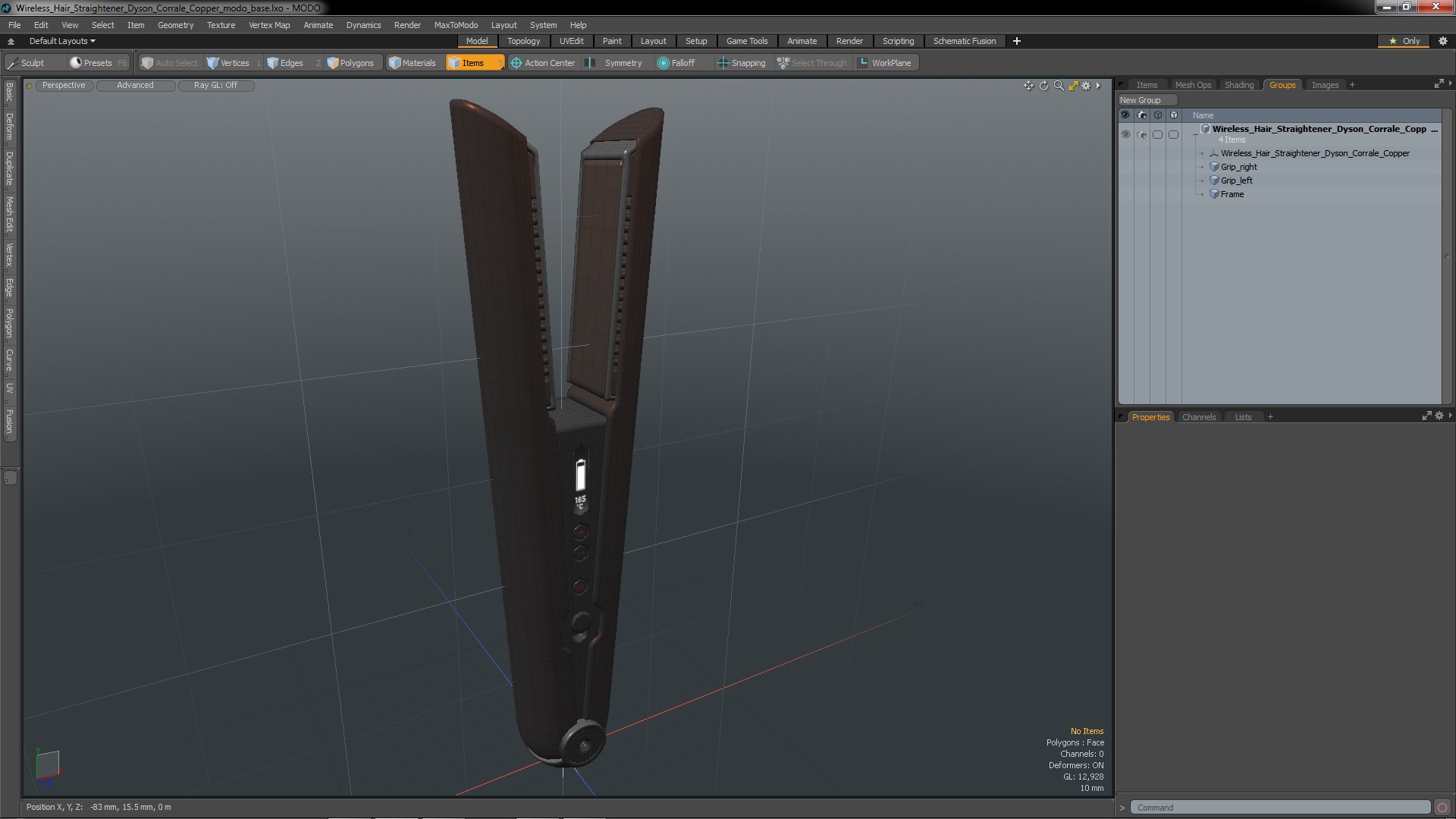Toggle render camera icon of the group row

(x=1142, y=134)
